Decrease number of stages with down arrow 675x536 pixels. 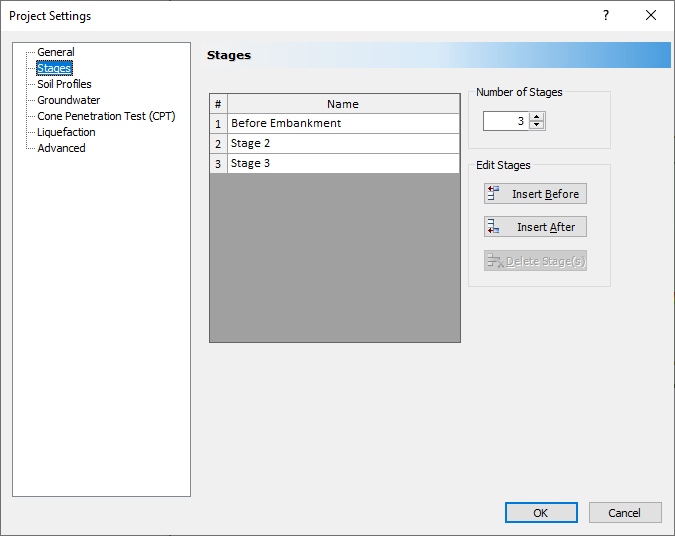pyautogui.click(x=538, y=125)
